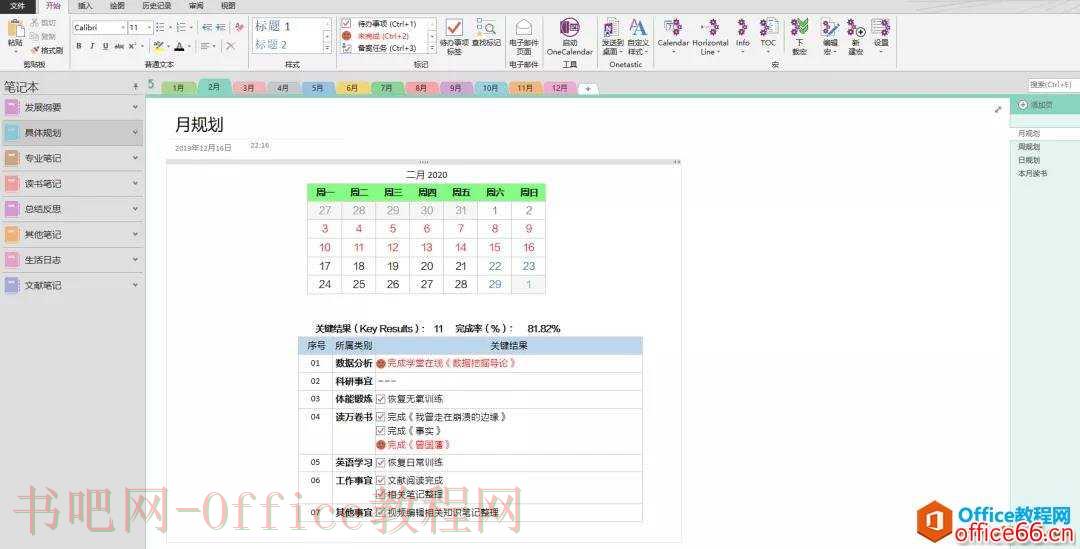Viewport: 1080px width, 549px height.
Task: Open the 10月 section tab
Action: click(x=490, y=88)
